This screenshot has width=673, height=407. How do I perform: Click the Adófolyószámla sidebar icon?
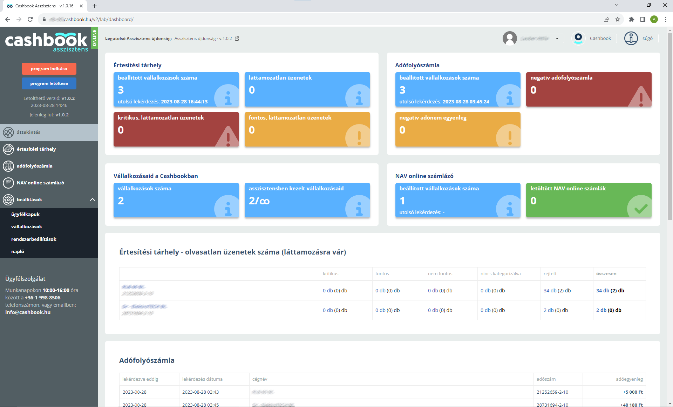pos(8,166)
